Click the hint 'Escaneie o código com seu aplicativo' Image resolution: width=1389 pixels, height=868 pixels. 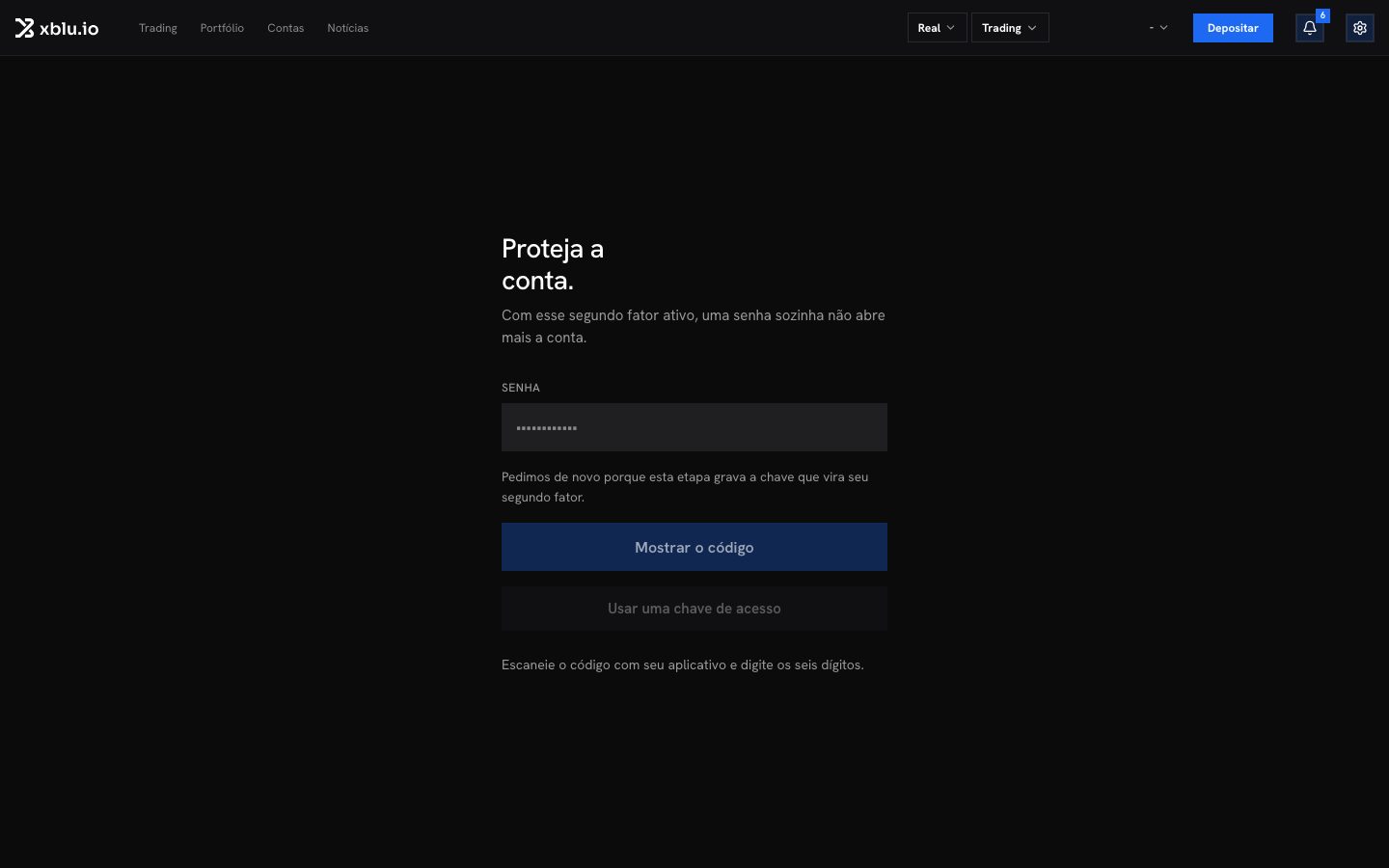[683, 665]
